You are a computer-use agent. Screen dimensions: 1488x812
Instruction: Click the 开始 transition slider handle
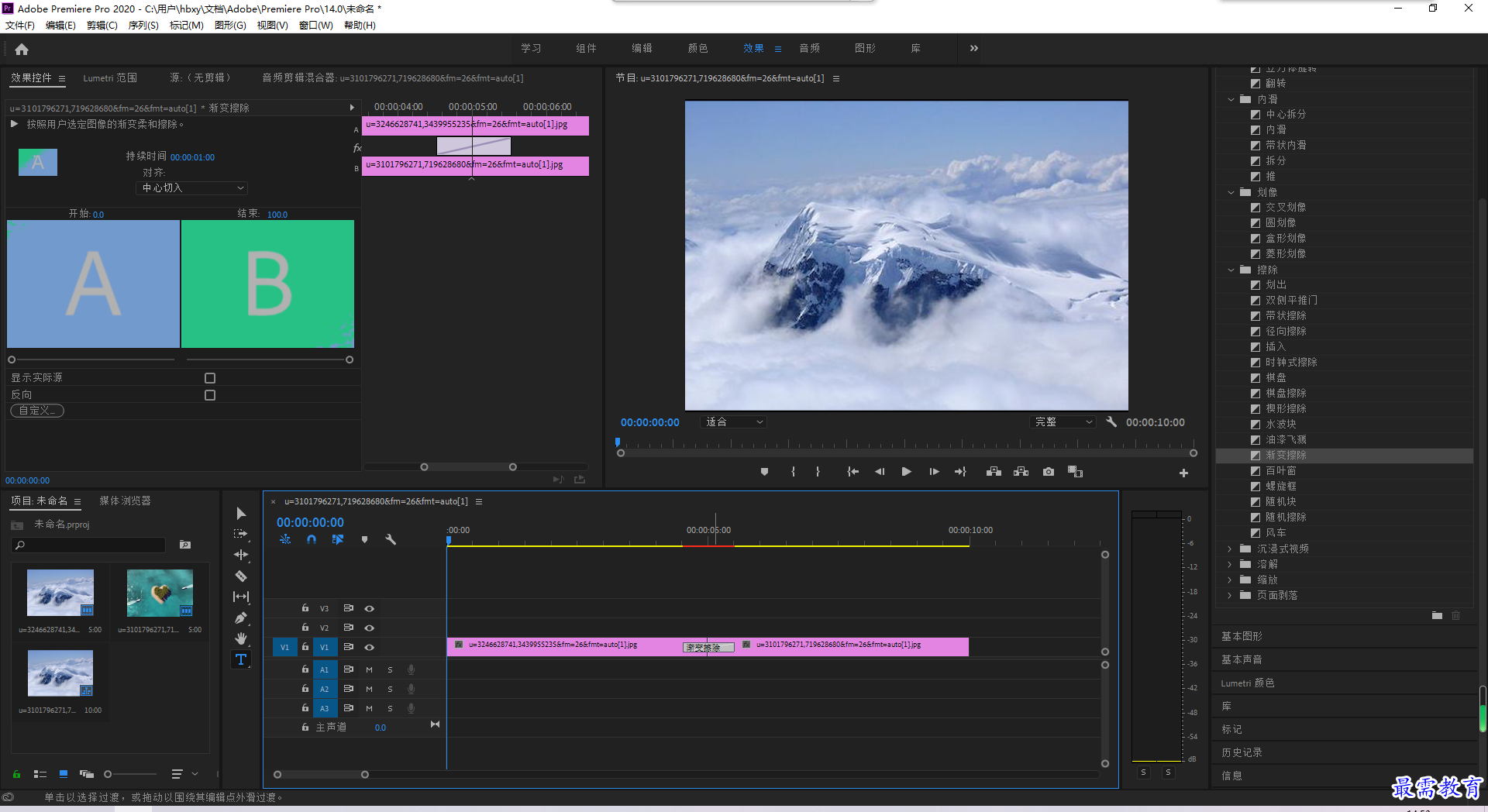tap(12, 360)
